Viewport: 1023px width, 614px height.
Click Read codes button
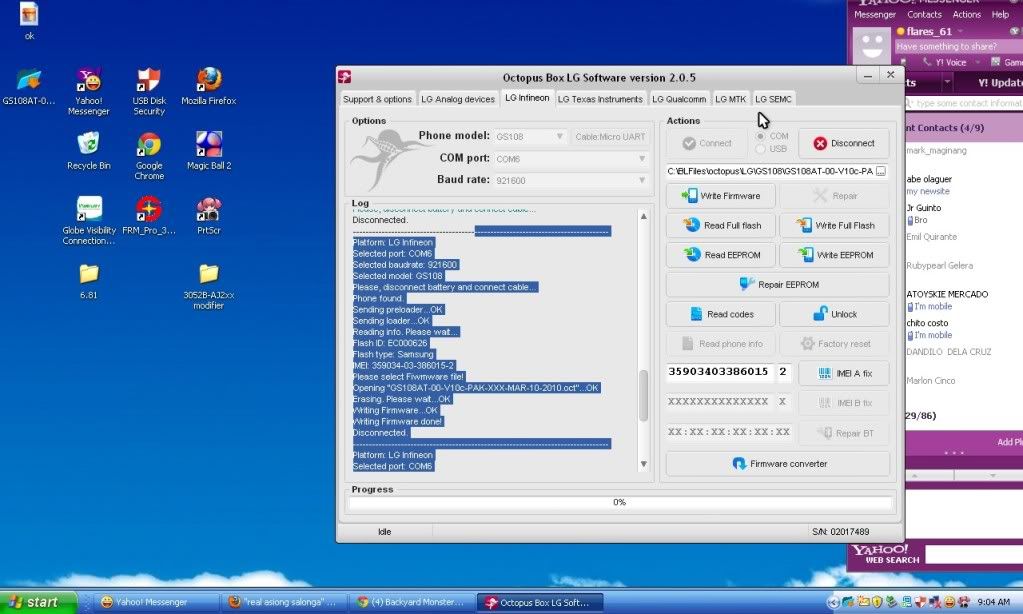click(721, 314)
